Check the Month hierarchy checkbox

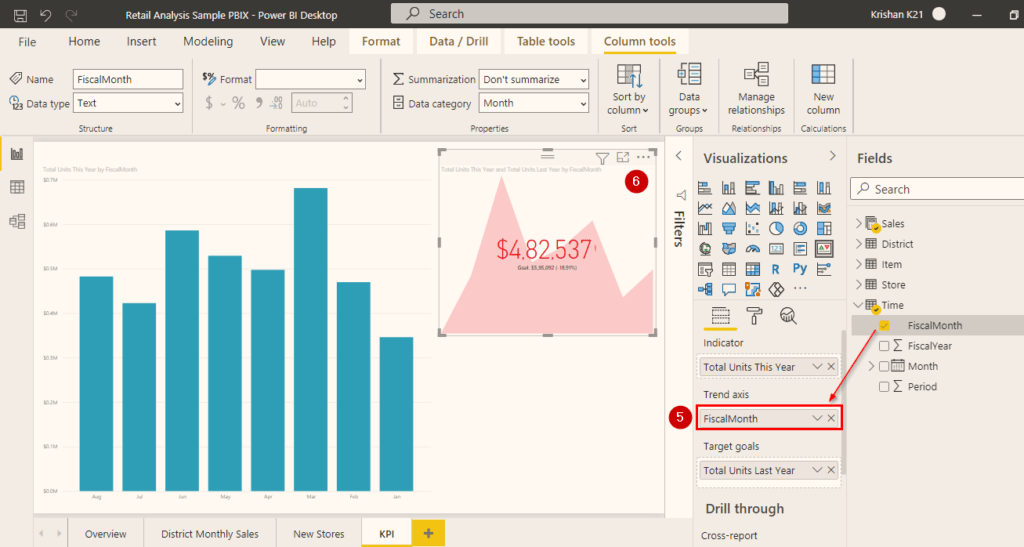point(884,366)
